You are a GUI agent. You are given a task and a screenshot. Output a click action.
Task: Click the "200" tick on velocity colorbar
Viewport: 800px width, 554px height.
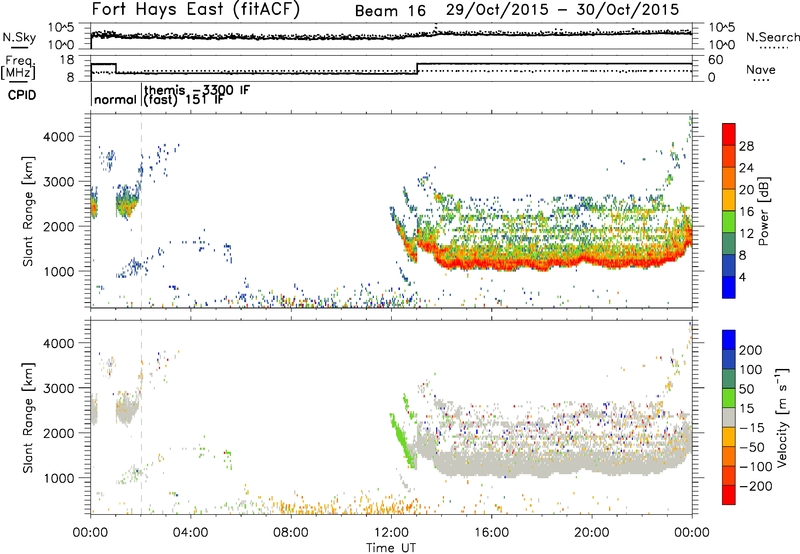pos(751,350)
